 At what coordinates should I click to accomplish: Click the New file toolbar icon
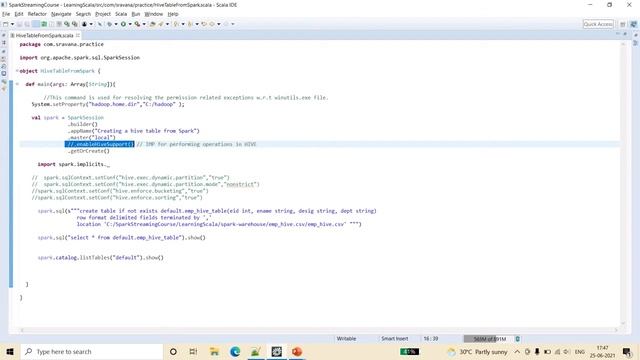click(x=6, y=24)
